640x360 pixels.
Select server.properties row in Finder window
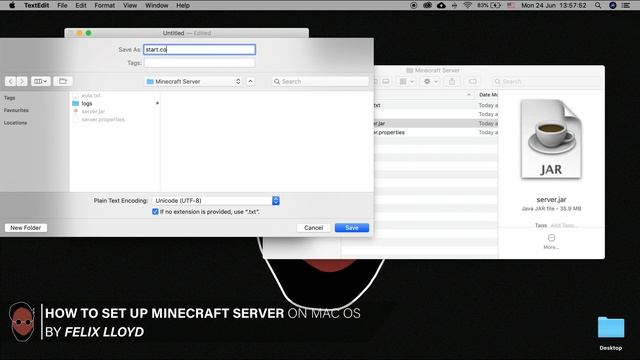tap(435, 132)
